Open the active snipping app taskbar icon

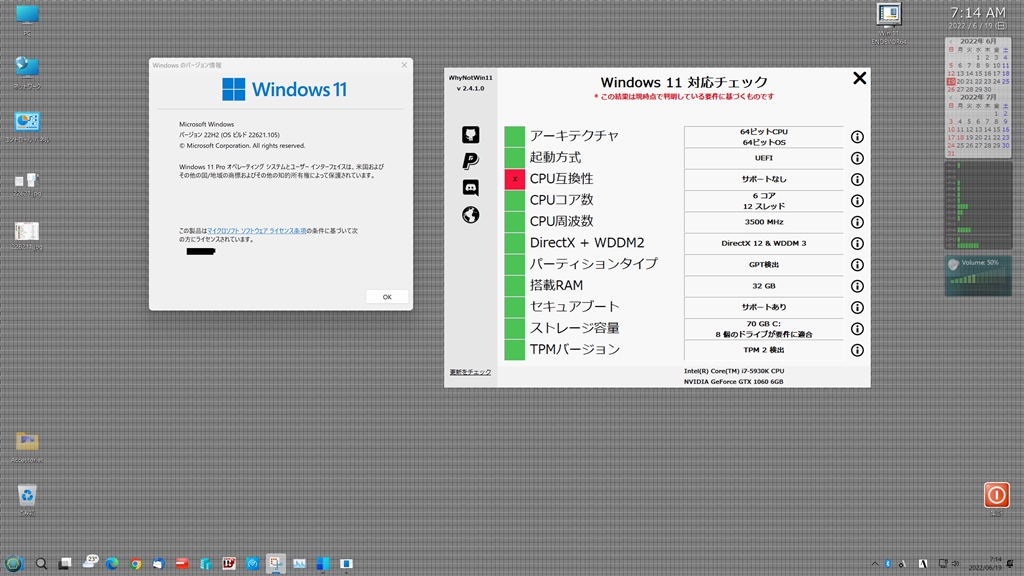click(x=276, y=563)
